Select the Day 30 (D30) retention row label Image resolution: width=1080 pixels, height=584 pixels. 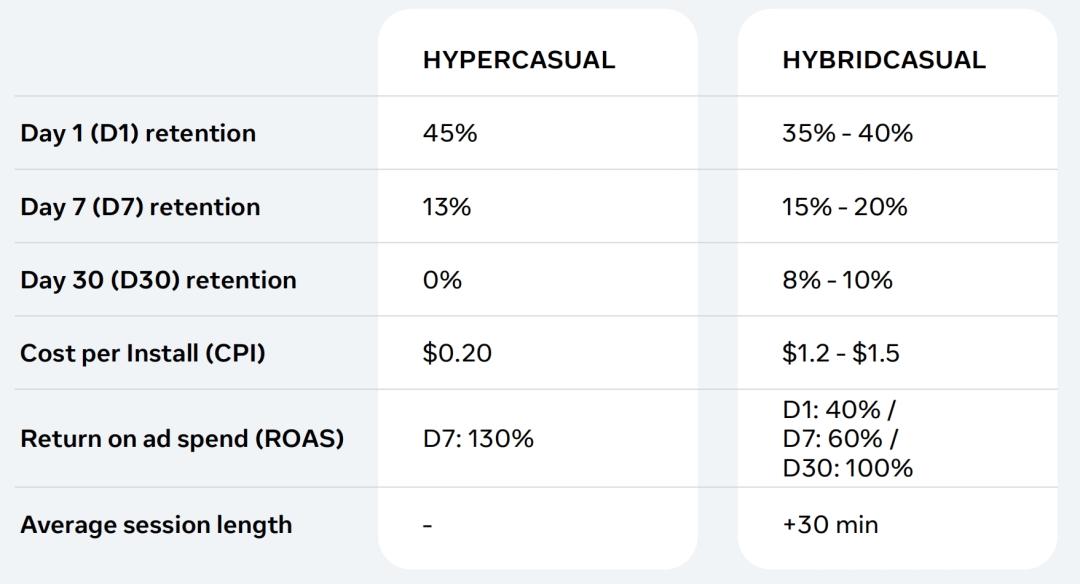tap(158, 280)
